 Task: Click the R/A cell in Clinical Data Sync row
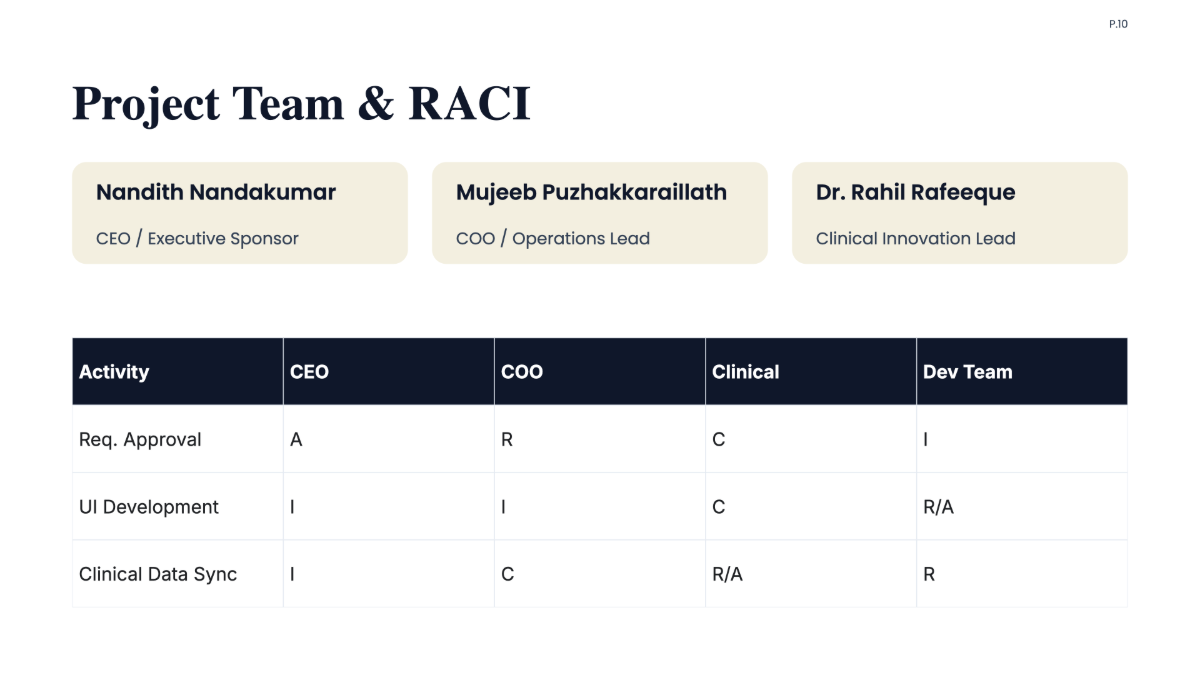click(811, 574)
